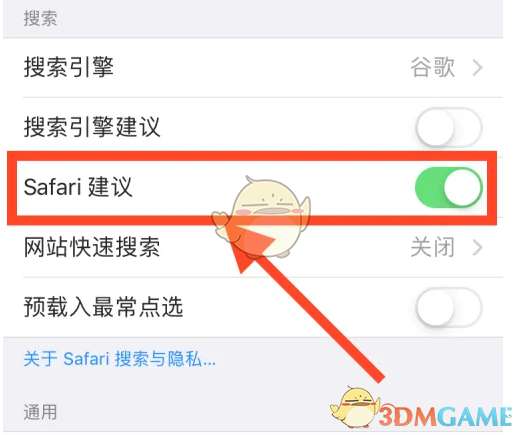Click the large chick mascot watermark face
The image size is (523, 435).
267,207
